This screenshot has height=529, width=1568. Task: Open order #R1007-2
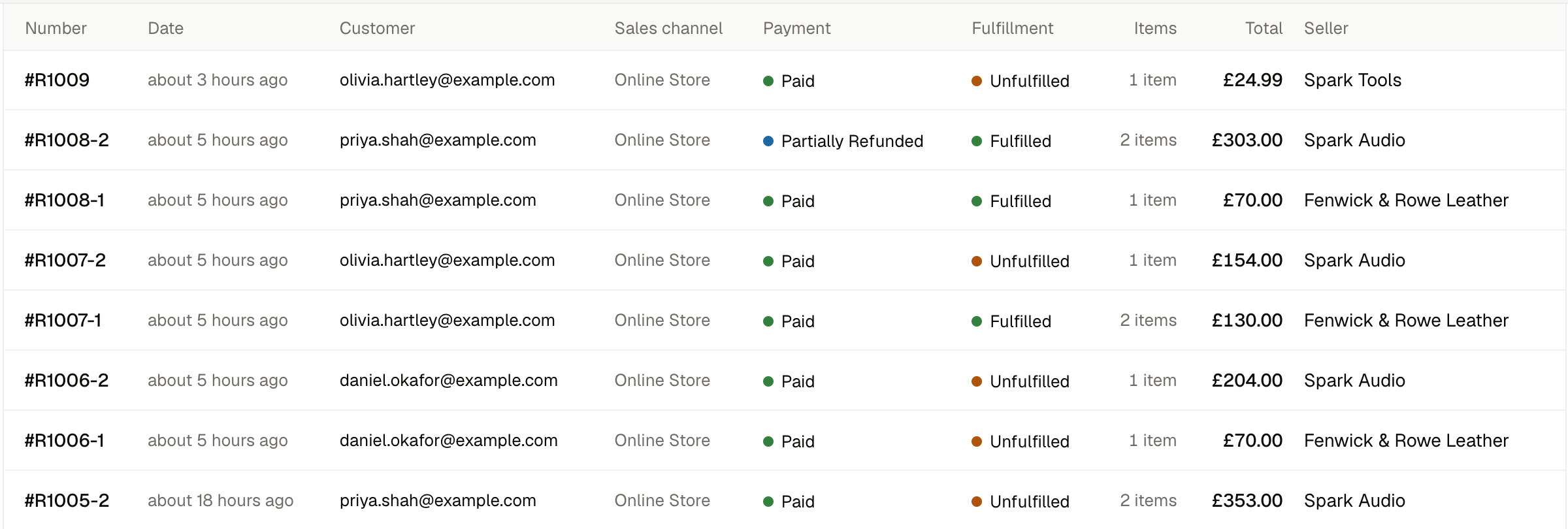coord(65,261)
